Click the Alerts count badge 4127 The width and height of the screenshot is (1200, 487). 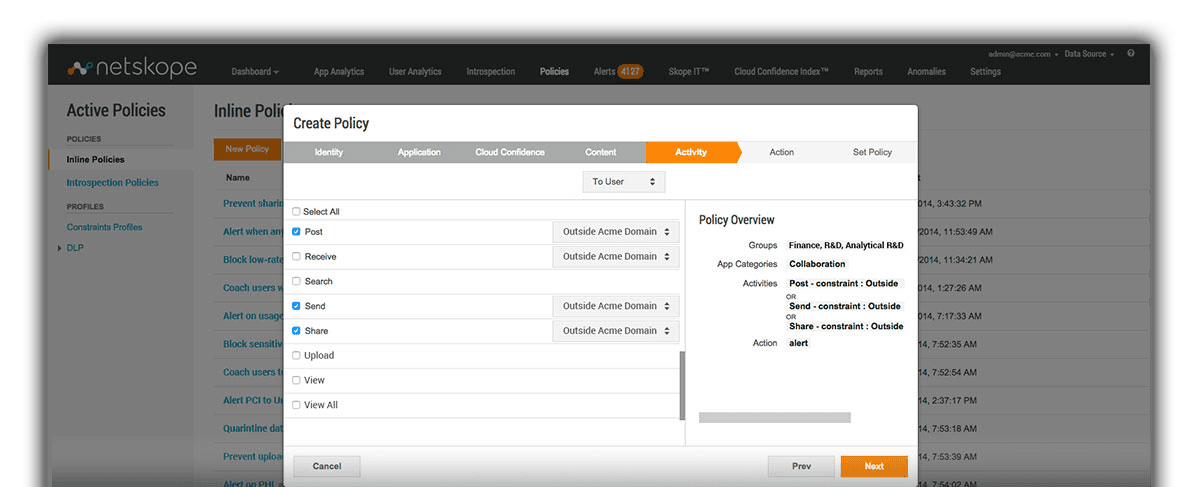click(630, 72)
